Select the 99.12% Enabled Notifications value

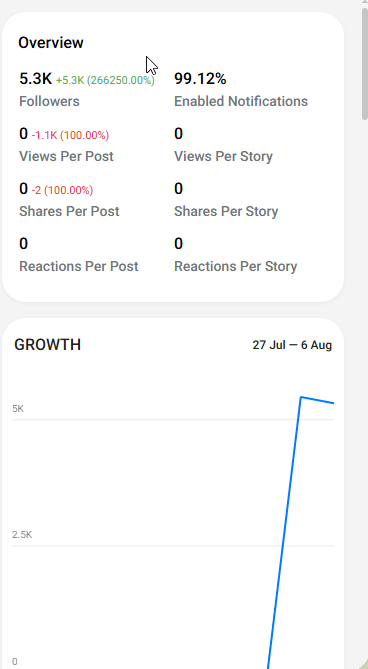click(x=200, y=79)
